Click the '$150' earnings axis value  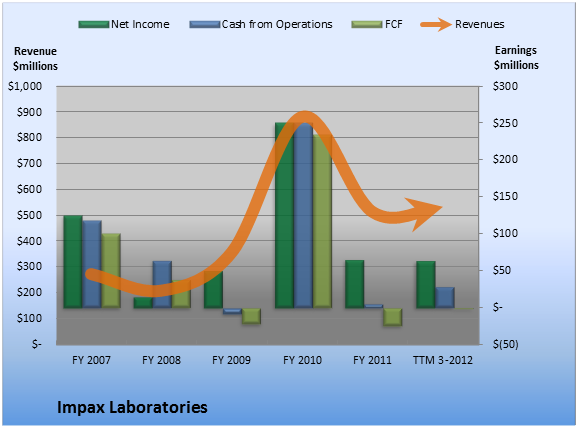coord(505,197)
